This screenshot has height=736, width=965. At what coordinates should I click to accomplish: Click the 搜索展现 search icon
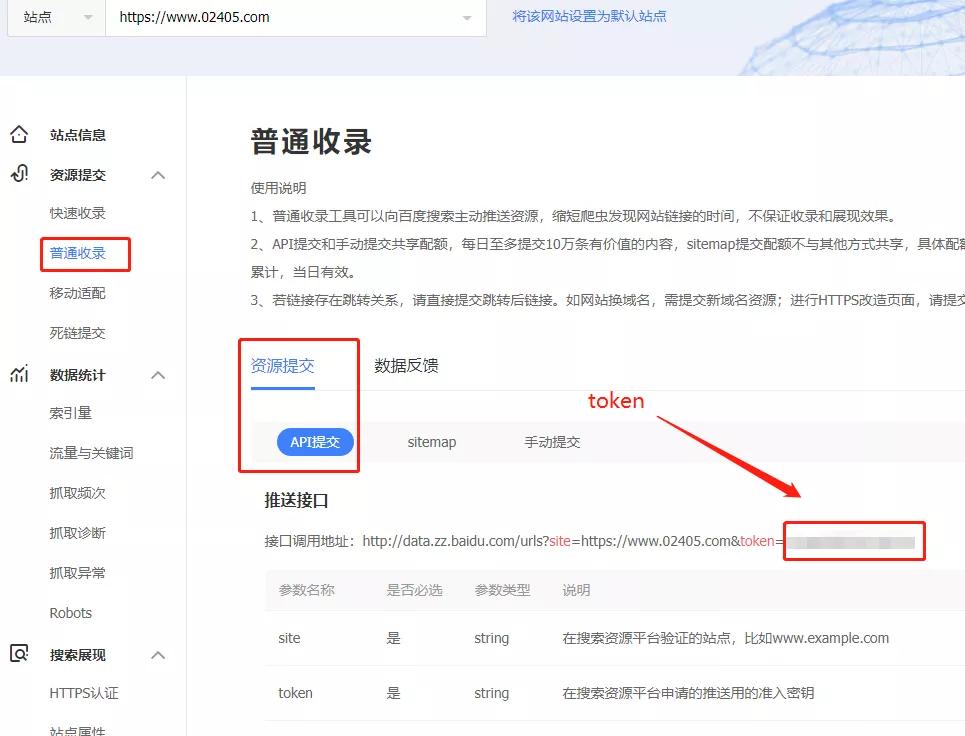(x=19, y=655)
